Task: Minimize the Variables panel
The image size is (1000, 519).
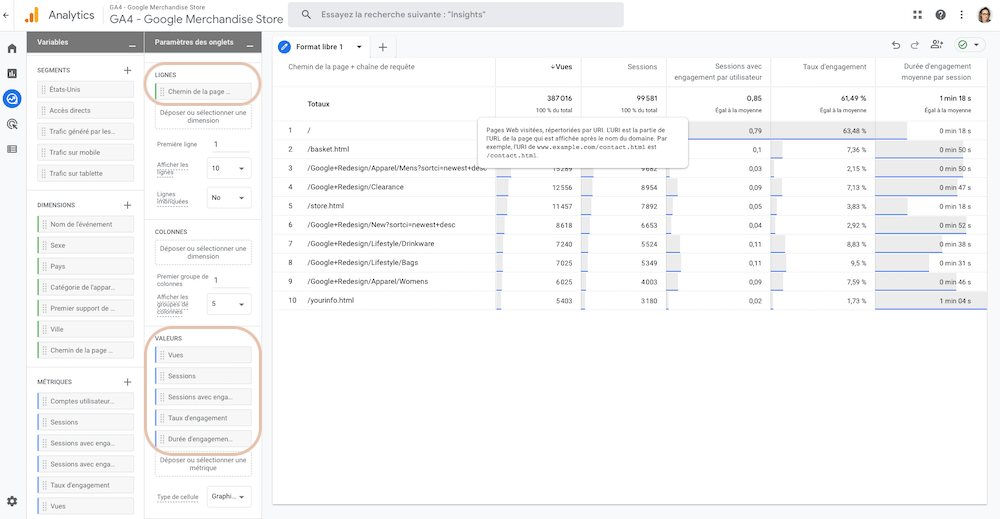Action: tap(132, 45)
